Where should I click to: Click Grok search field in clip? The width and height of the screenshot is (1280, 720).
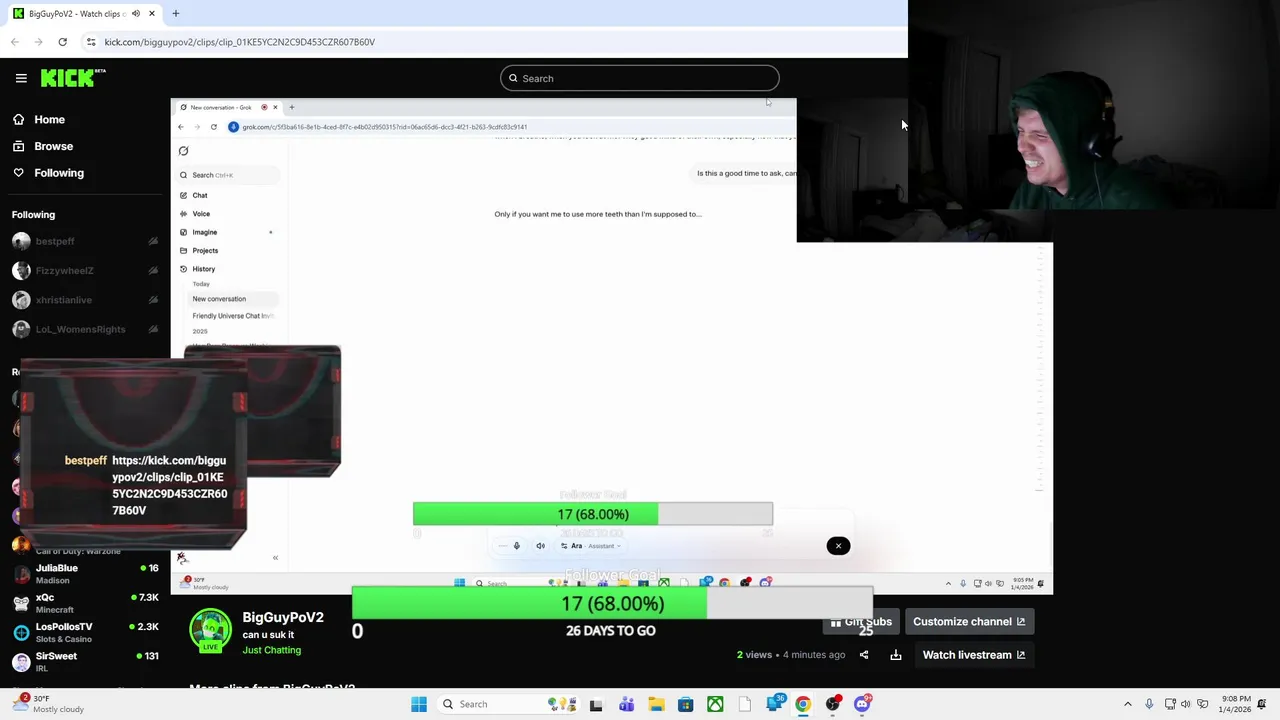pyautogui.click(x=228, y=175)
